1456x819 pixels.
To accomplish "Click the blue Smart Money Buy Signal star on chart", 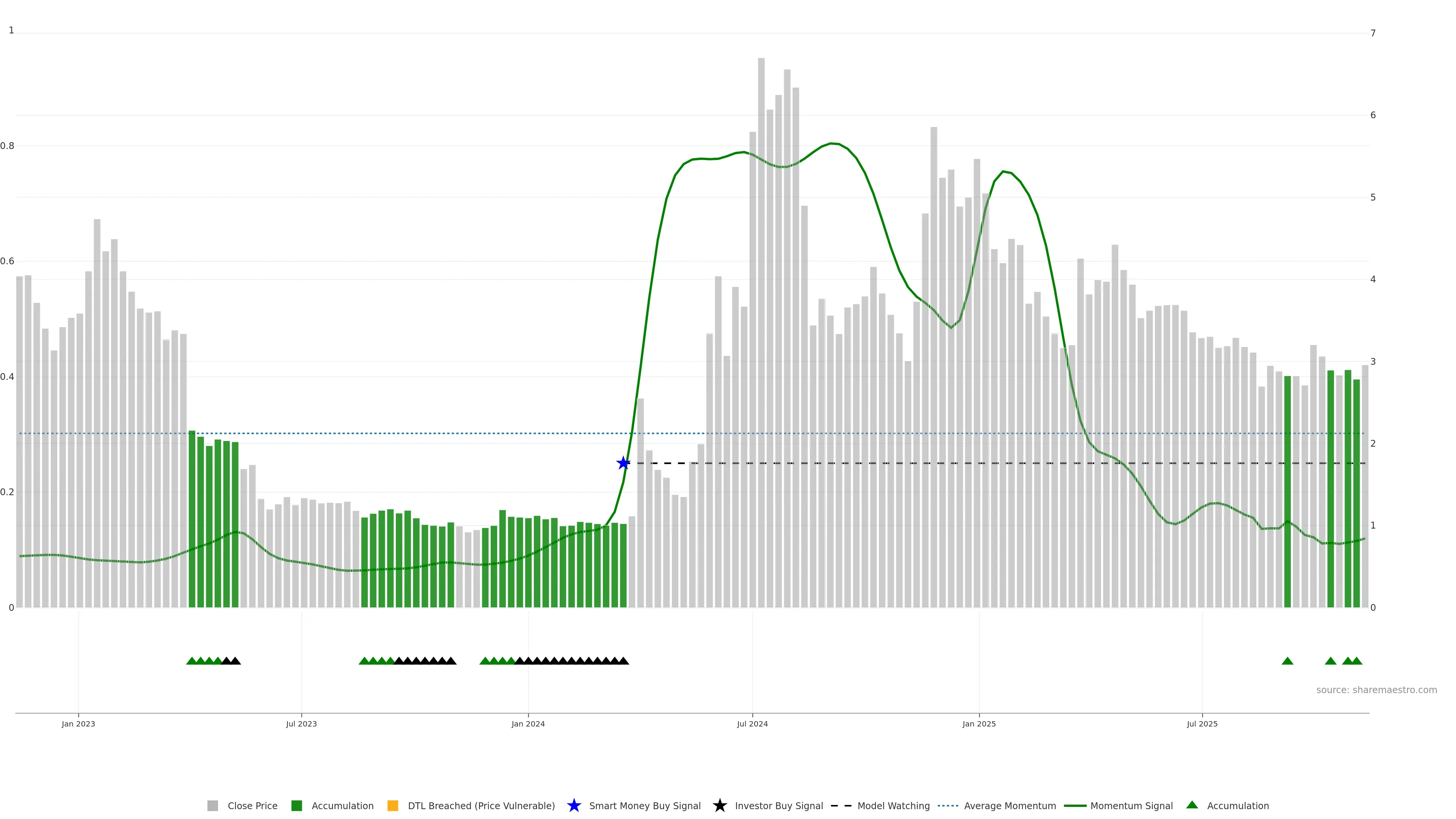I will [623, 463].
